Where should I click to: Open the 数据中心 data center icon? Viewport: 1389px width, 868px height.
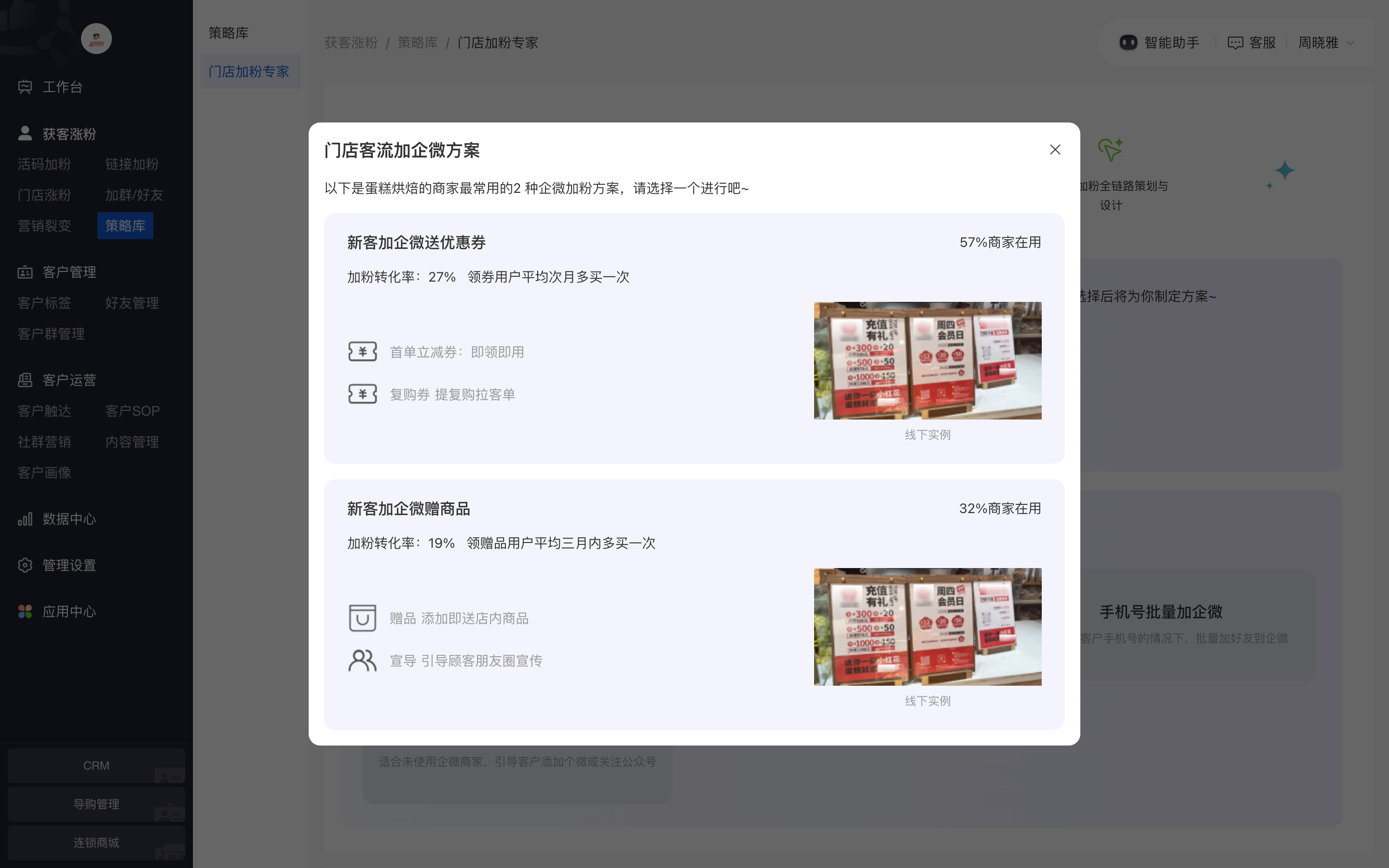pos(25,519)
